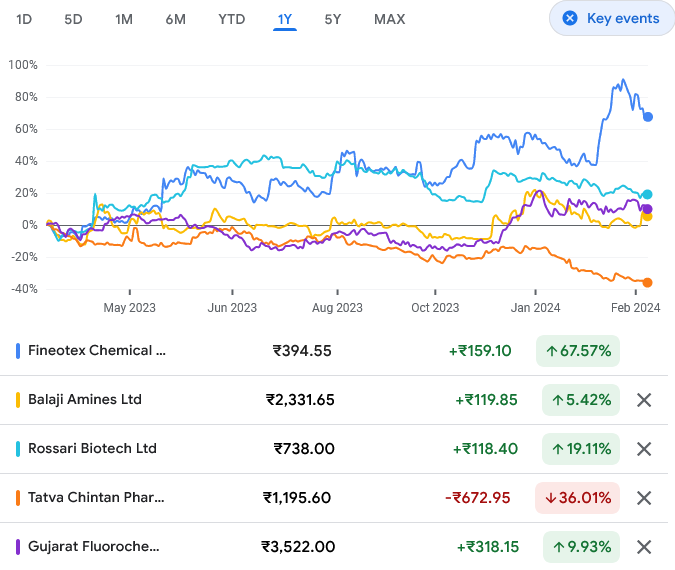Click the Aug 2023 axis label
675x570 pixels.
click(x=338, y=308)
